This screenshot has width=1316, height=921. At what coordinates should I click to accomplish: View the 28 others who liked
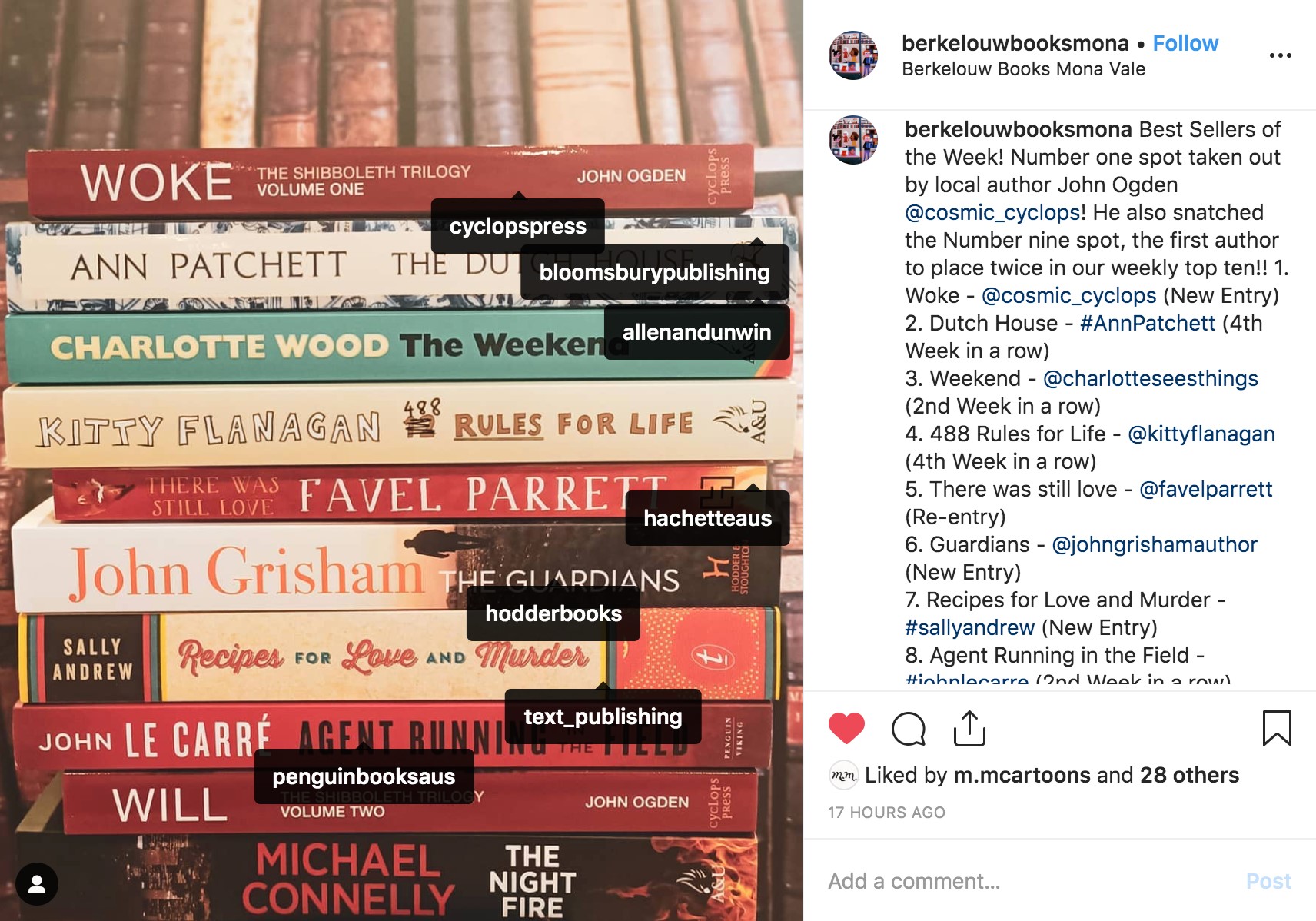(1189, 775)
